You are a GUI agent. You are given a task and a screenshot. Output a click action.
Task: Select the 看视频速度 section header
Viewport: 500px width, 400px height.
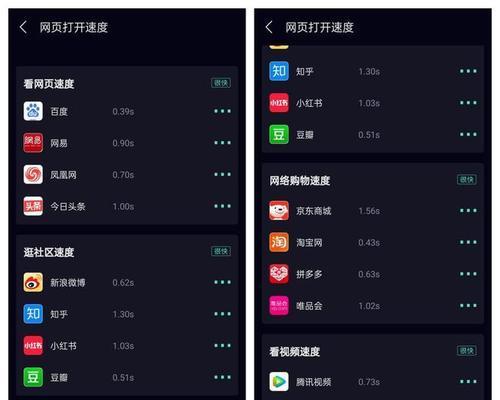[295, 352]
